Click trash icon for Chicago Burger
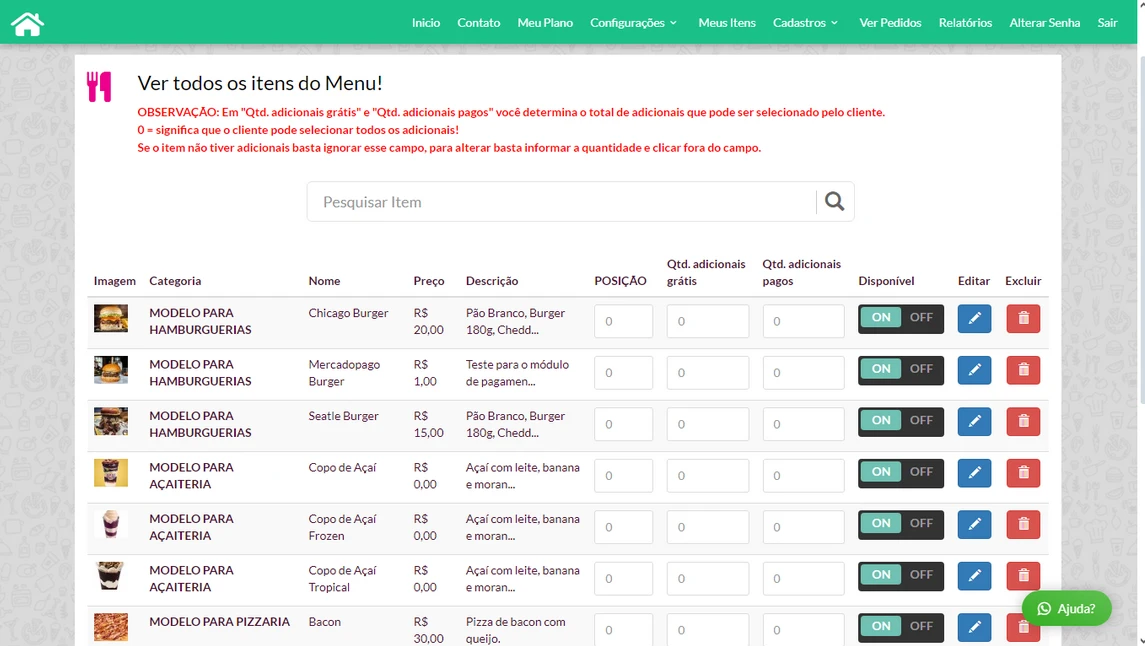 [1022, 319]
